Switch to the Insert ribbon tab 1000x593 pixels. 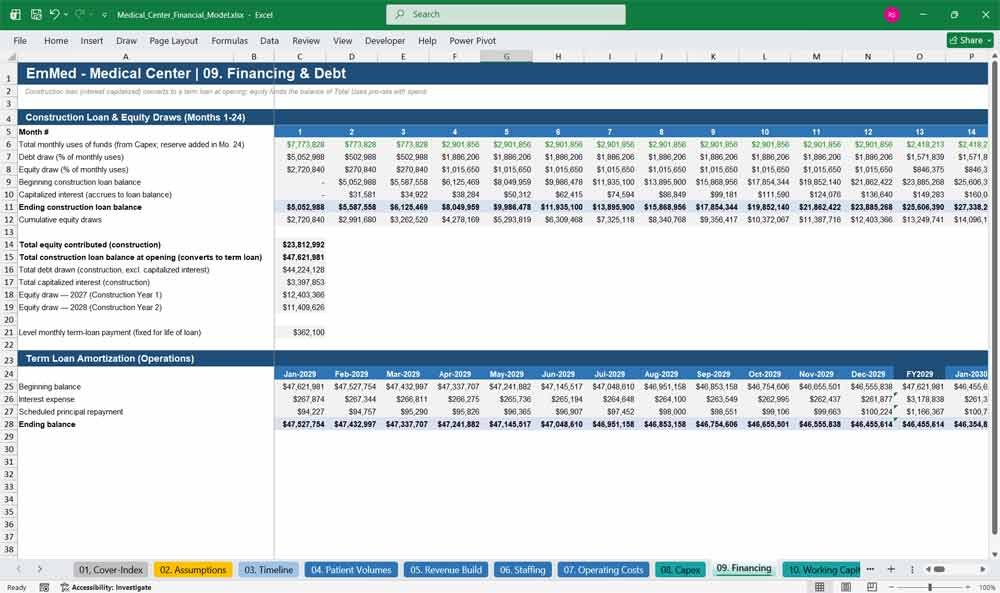pos(92,40)
